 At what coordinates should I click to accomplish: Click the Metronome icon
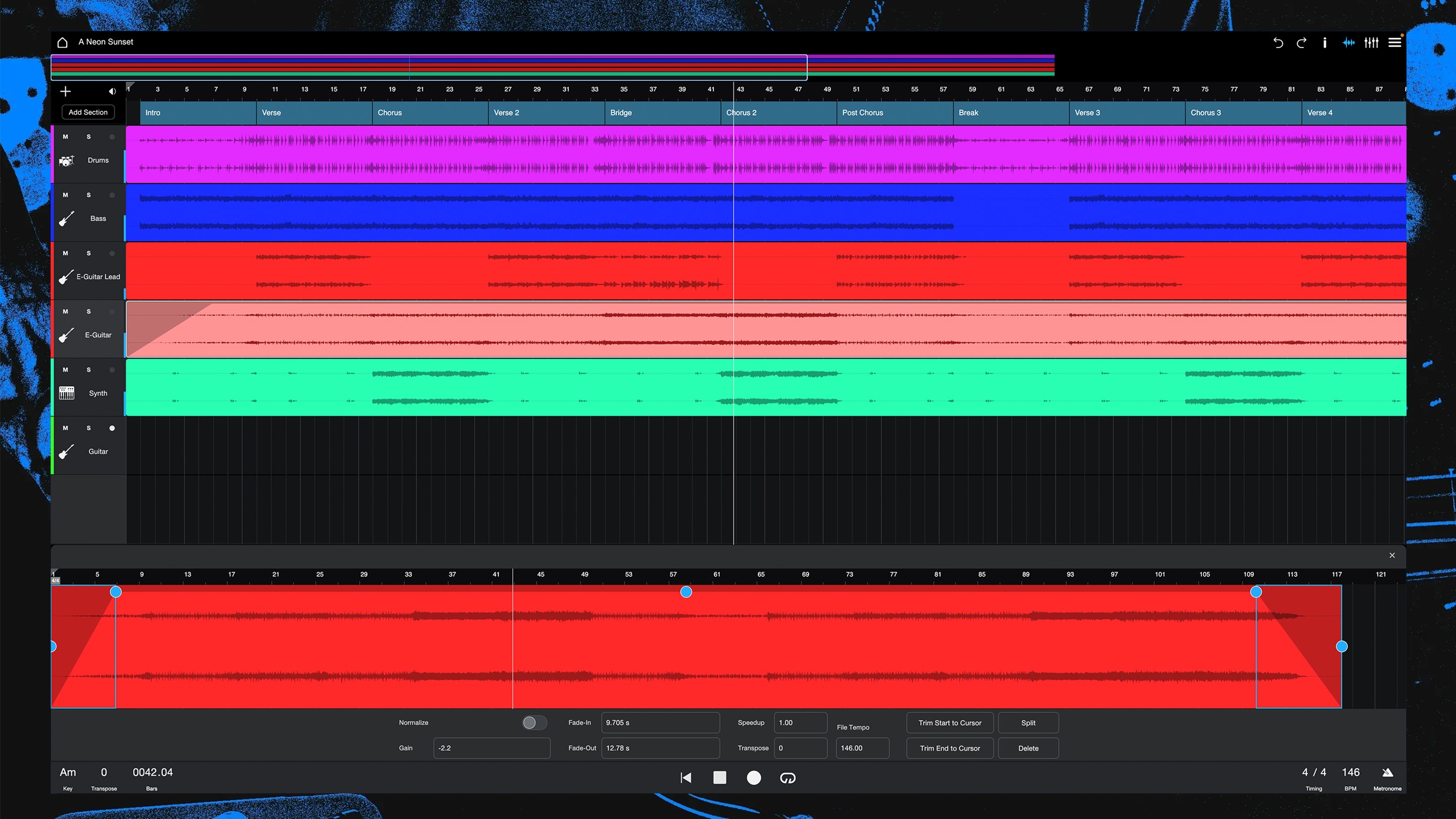click(1388, 772)
